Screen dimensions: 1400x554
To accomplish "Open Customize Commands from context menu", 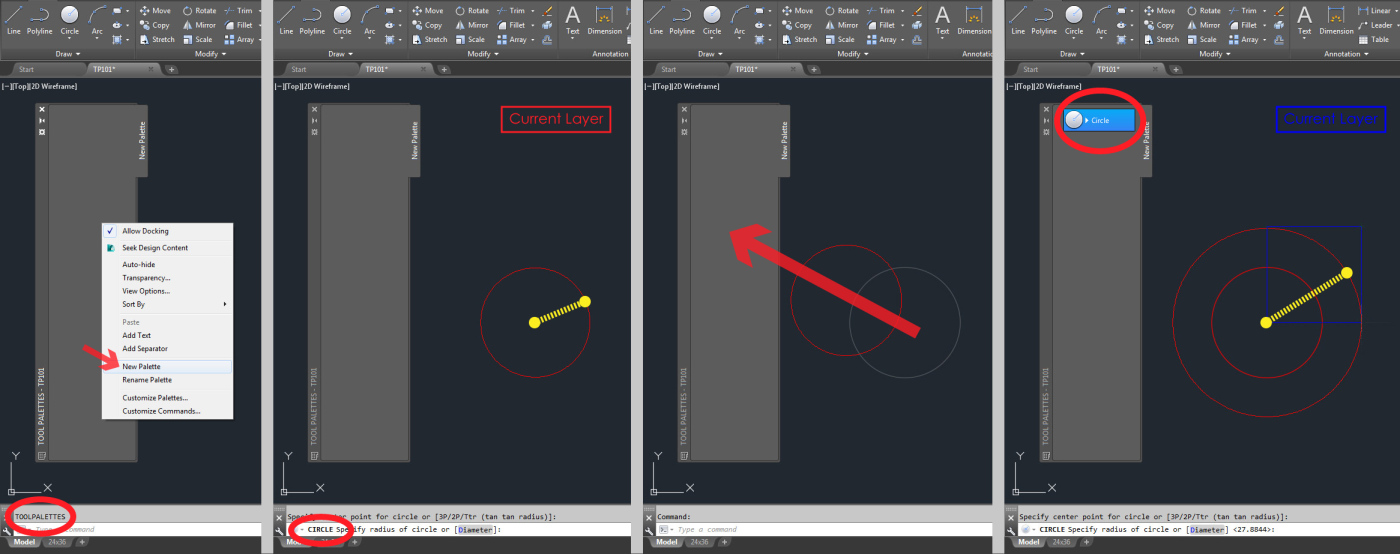I will (160, 411).
